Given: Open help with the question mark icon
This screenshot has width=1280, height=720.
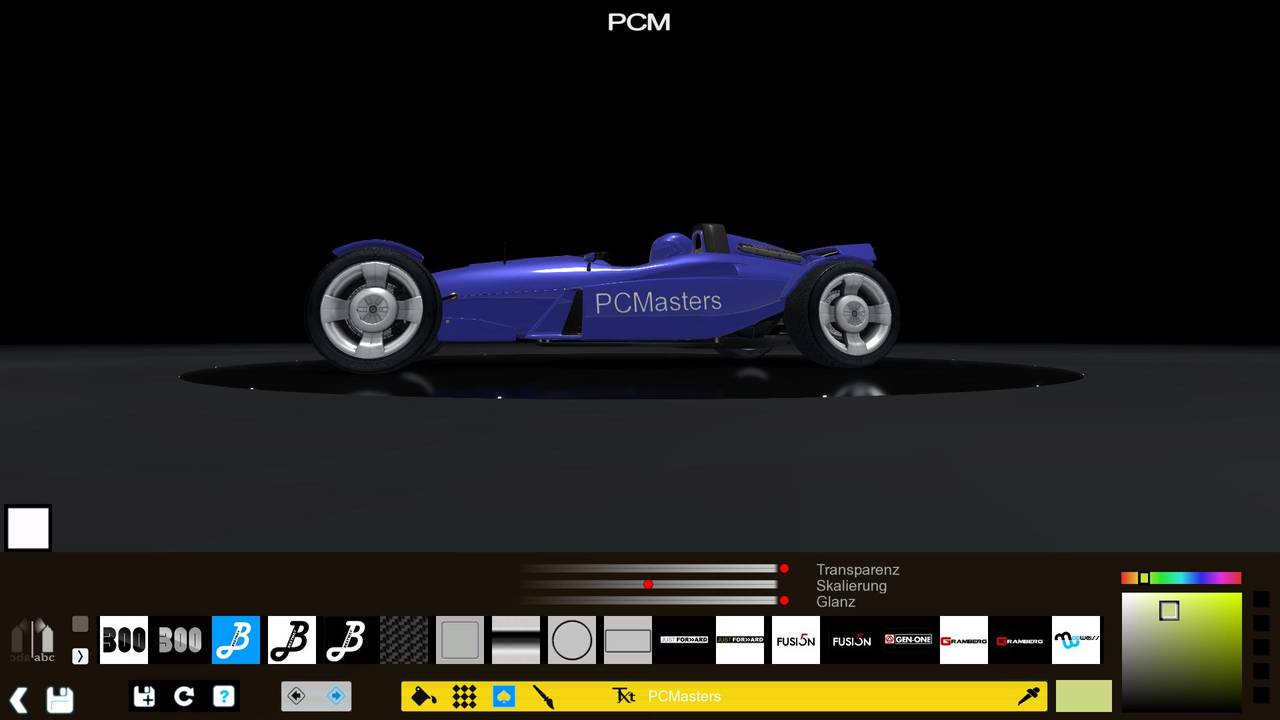Looking at the screenshot, I should point(224,696).
